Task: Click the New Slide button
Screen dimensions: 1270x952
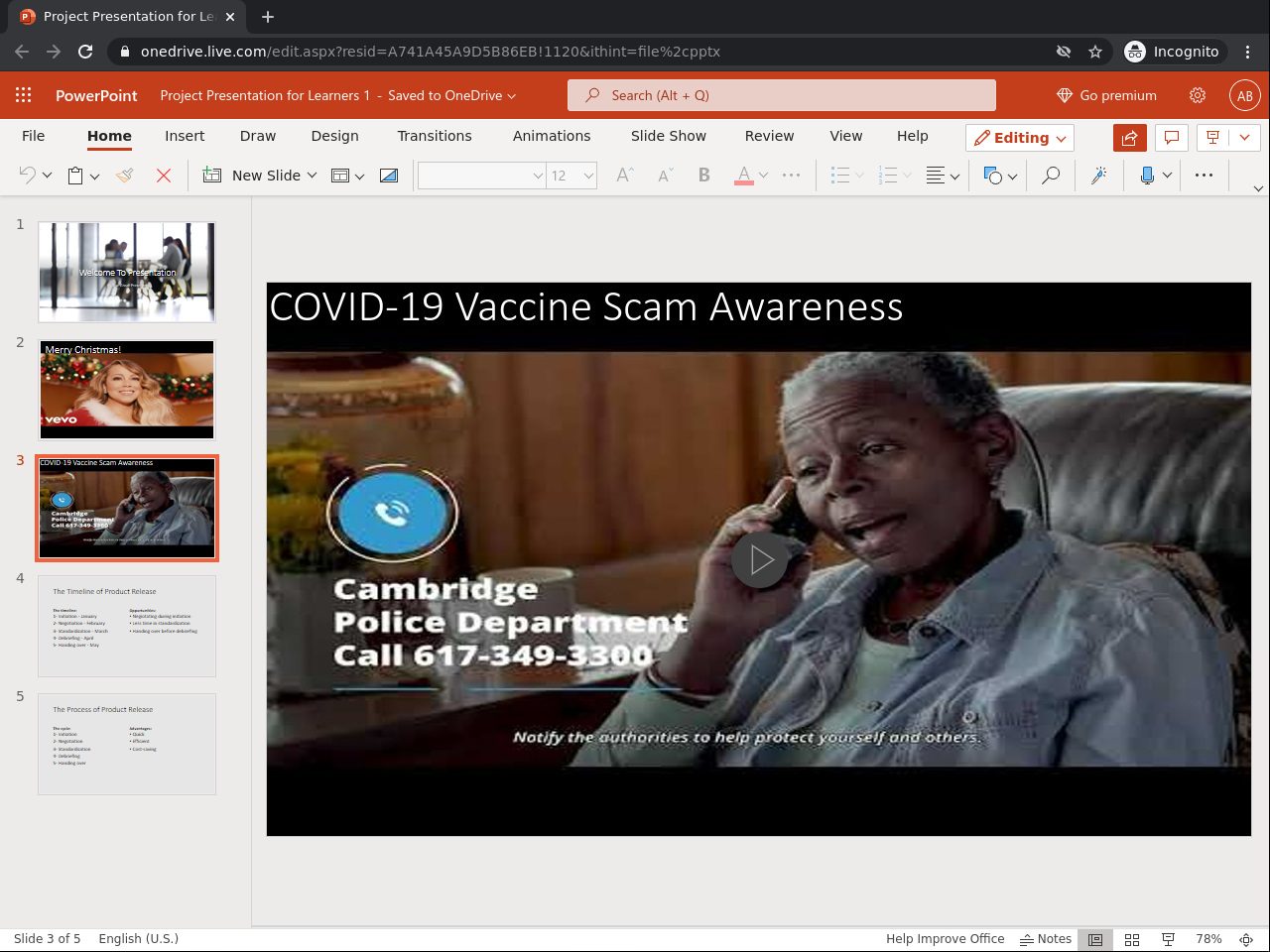Action: 254,176
